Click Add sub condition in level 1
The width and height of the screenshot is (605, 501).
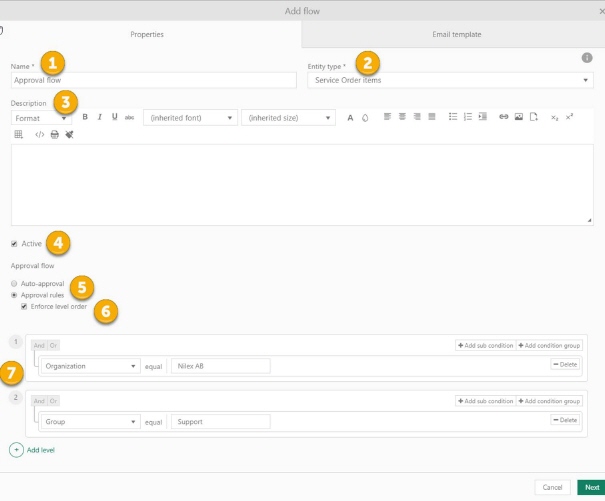pos(485,345)
